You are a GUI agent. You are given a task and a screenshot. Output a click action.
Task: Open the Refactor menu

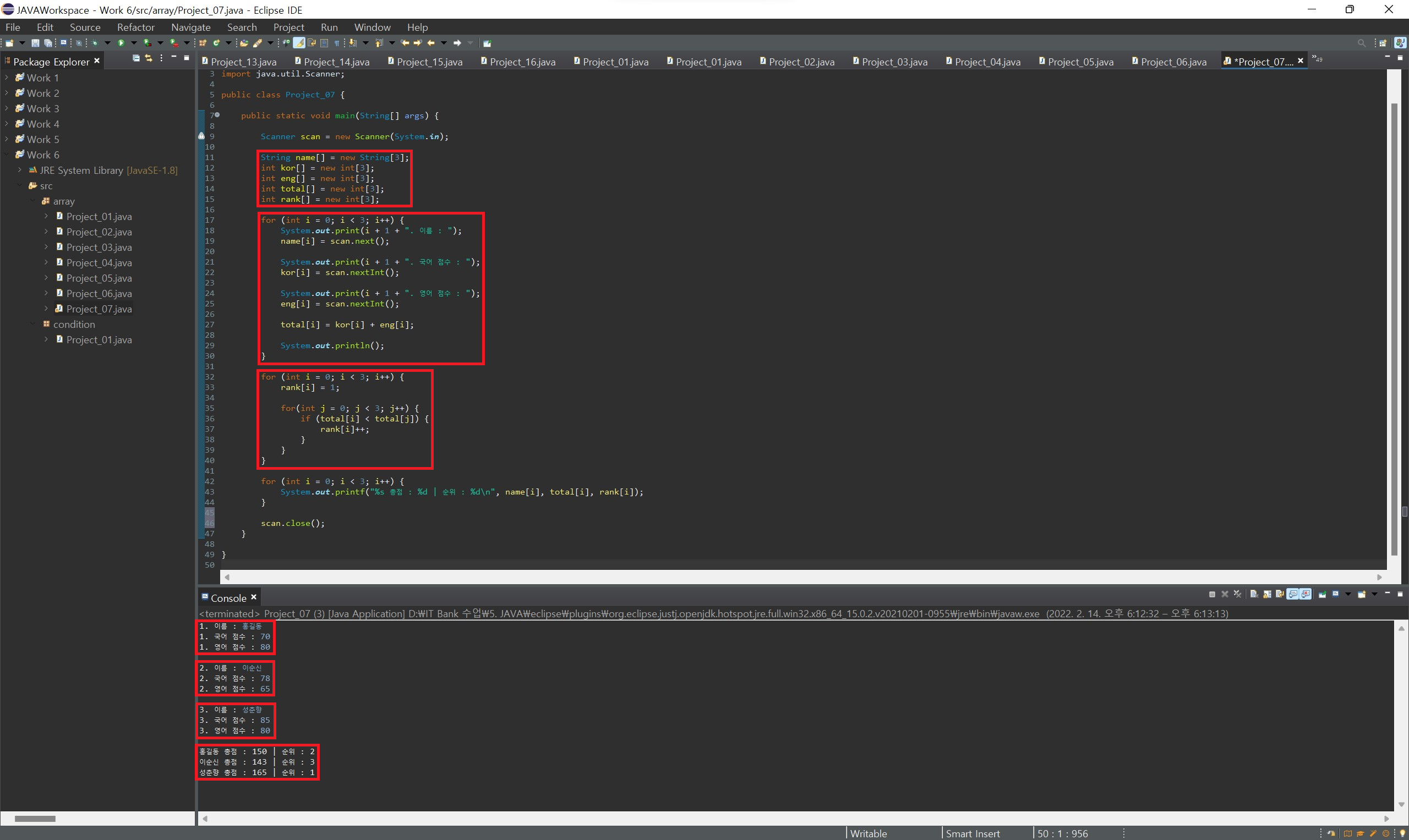coord(135,27)
